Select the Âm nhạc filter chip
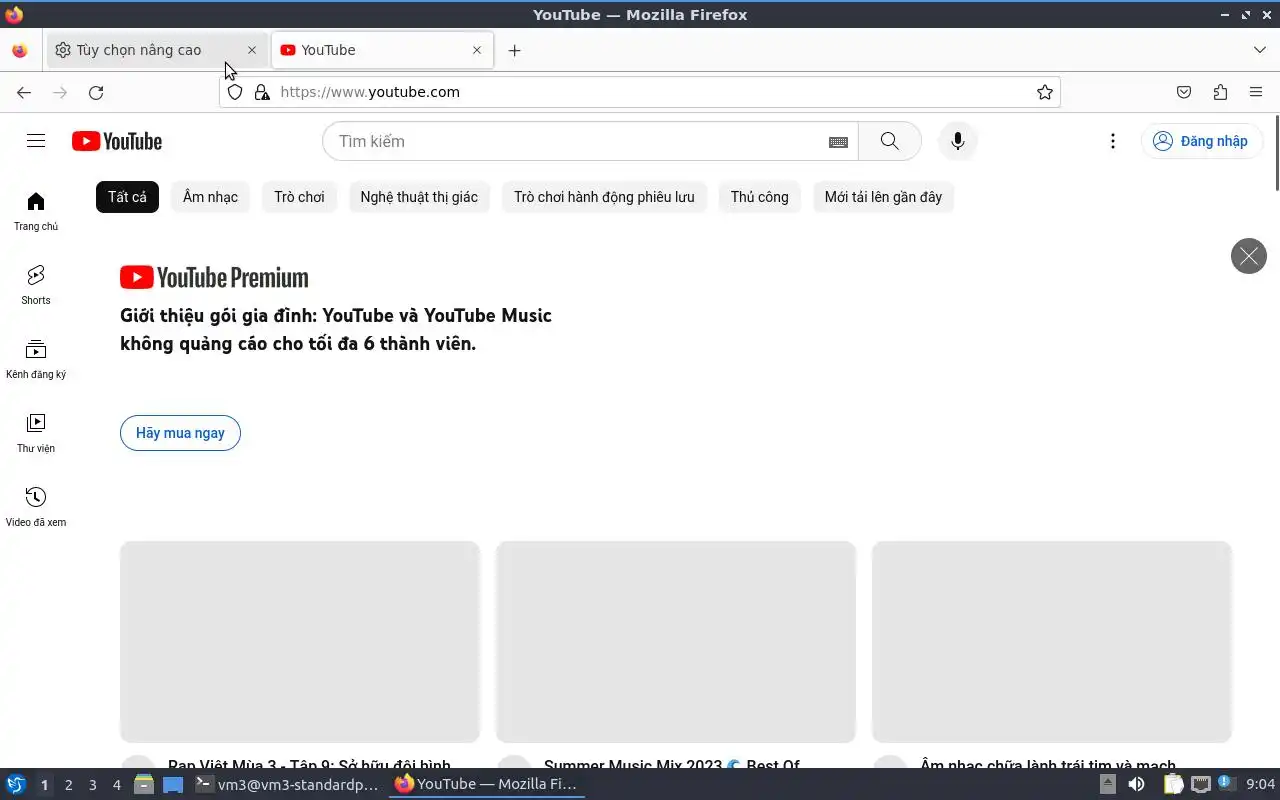The height and width of the screenshot is (800, 1280). [x=210, y=197]
